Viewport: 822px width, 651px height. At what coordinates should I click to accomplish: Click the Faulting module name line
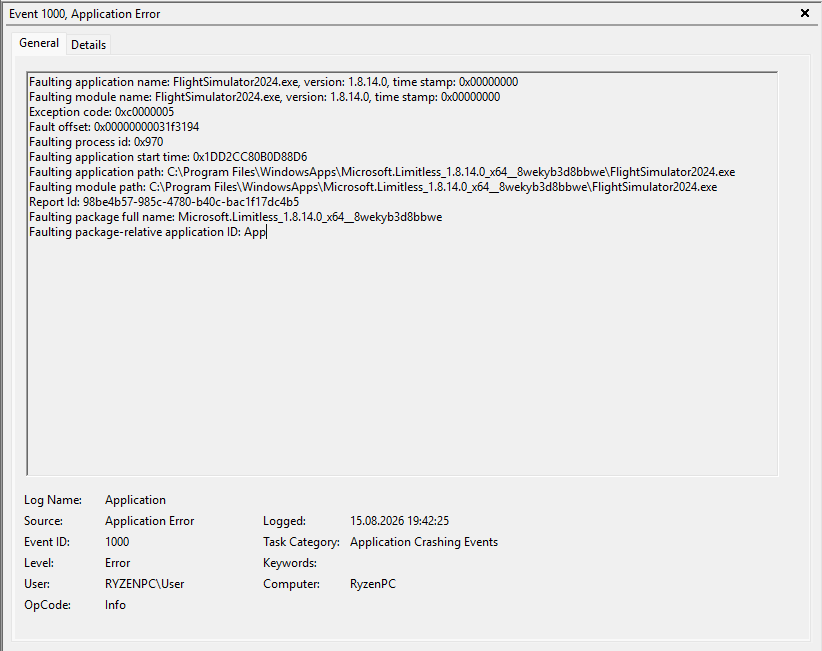pyautogui.click(x=264, y=97)
